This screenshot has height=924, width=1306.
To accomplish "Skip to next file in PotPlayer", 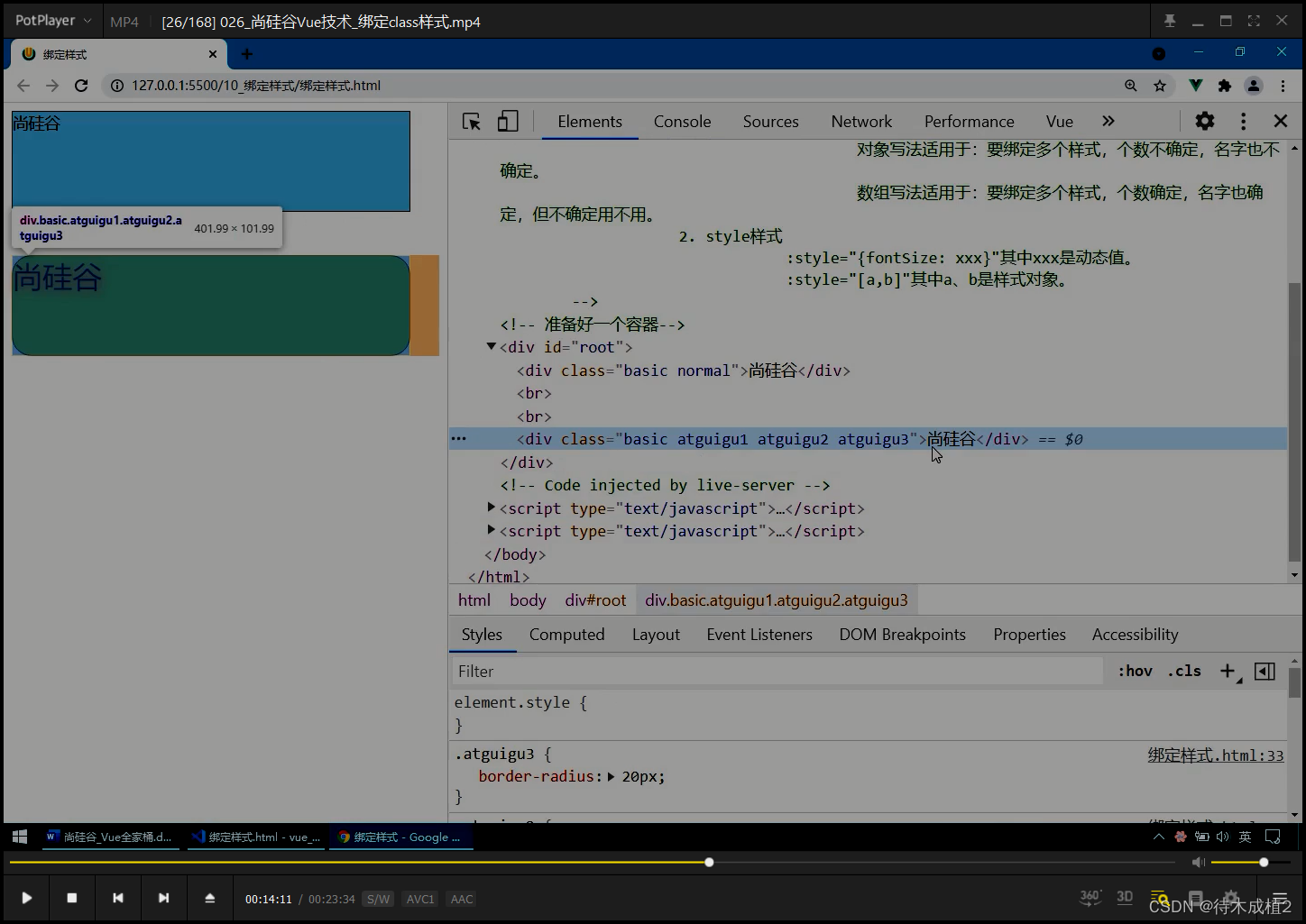I will [163, 898].
